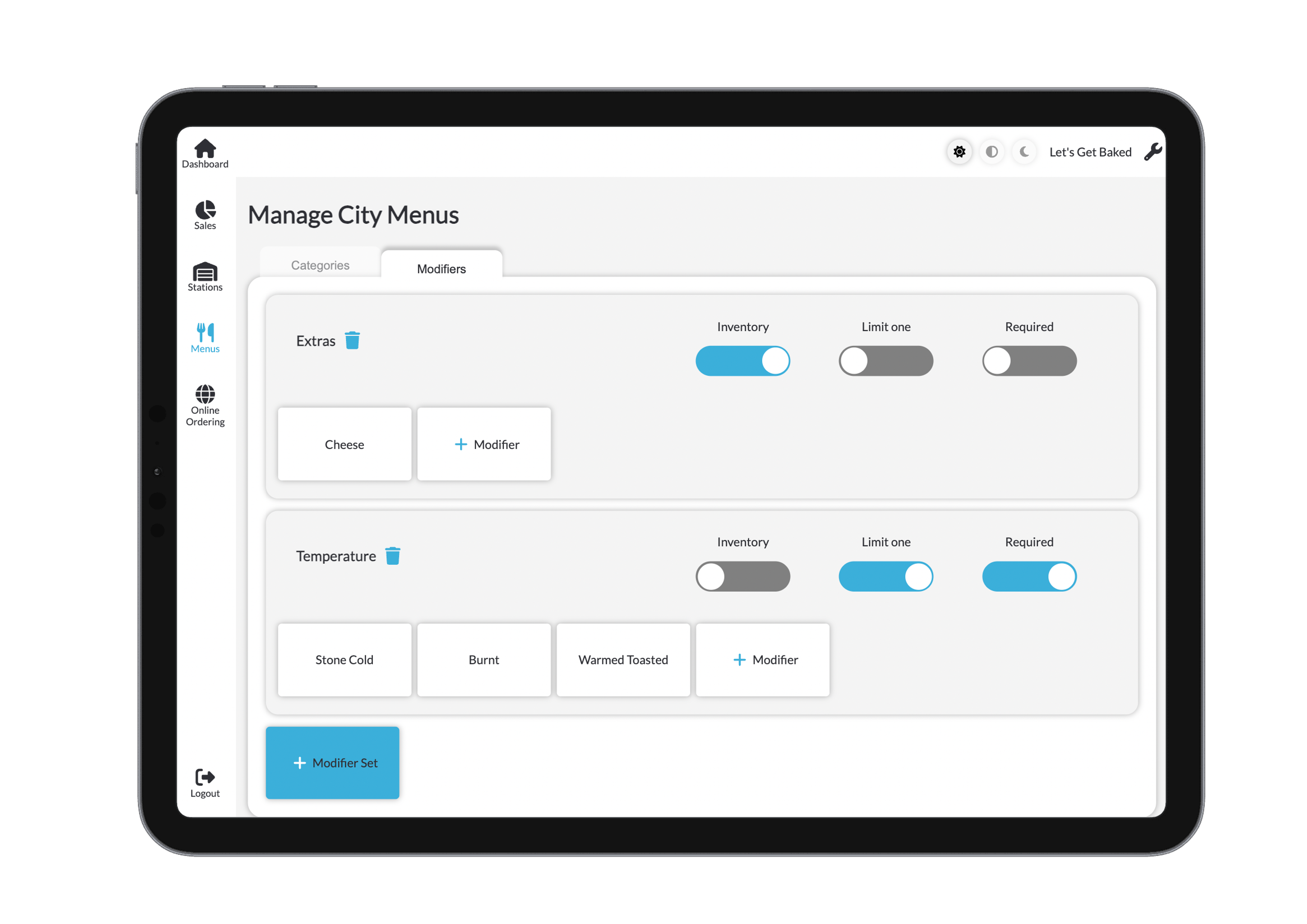Disable Inventory for Extras

[743, 360]
